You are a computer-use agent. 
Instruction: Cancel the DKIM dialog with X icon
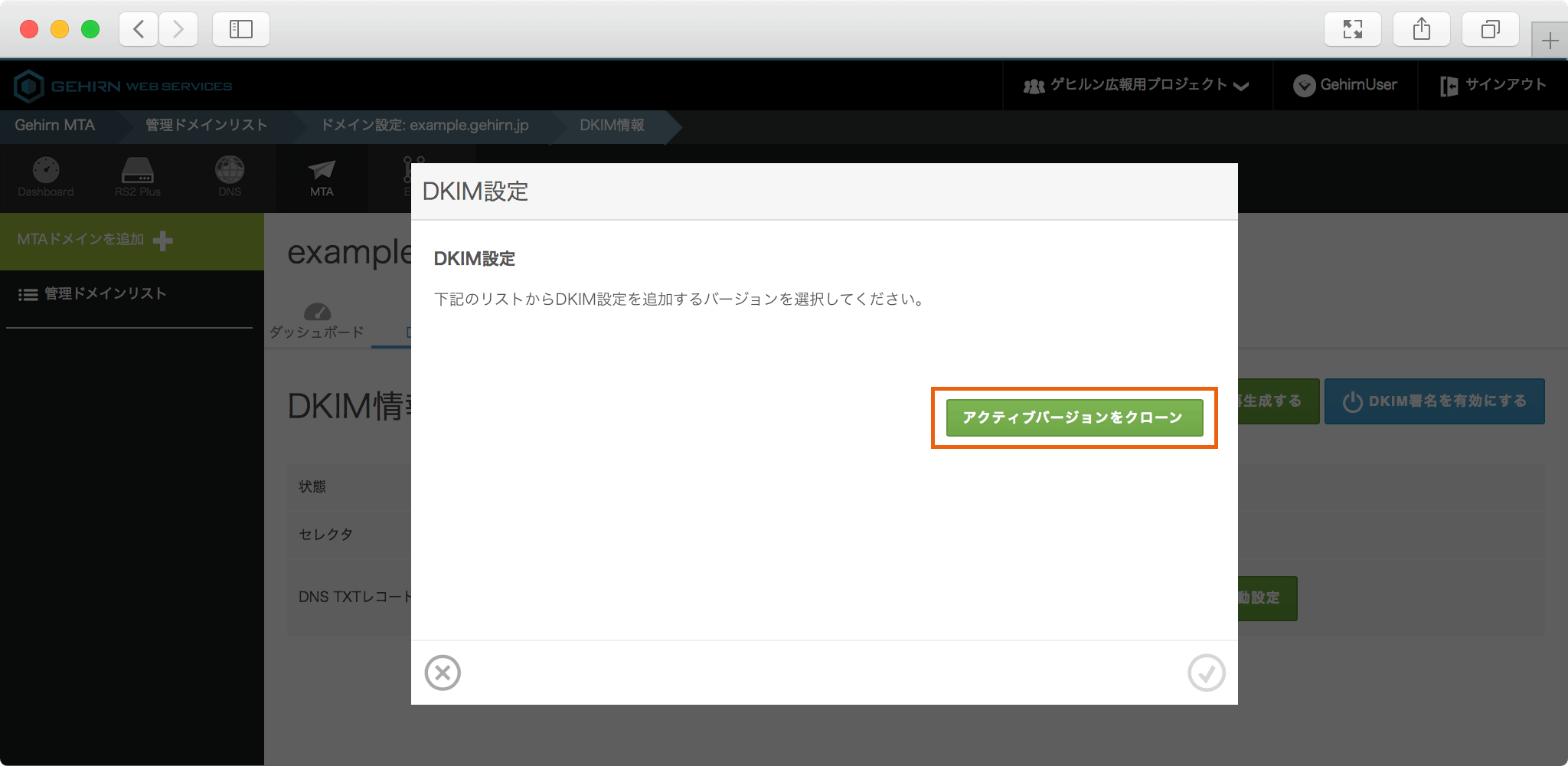(x=443, y=673)
